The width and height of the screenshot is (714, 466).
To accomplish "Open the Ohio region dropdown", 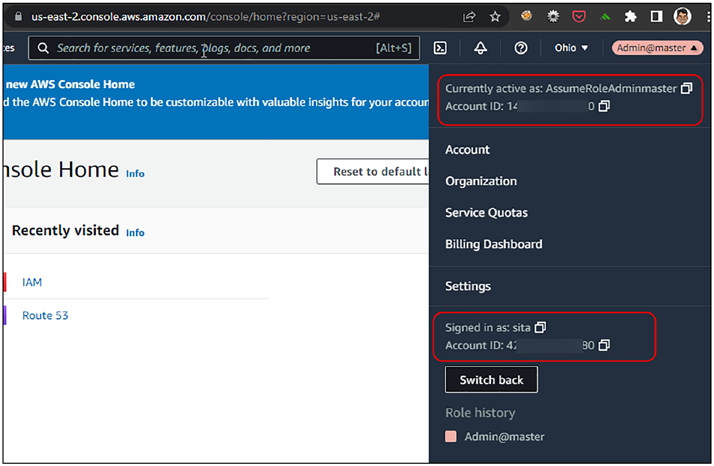I will (x=571, y=48).
